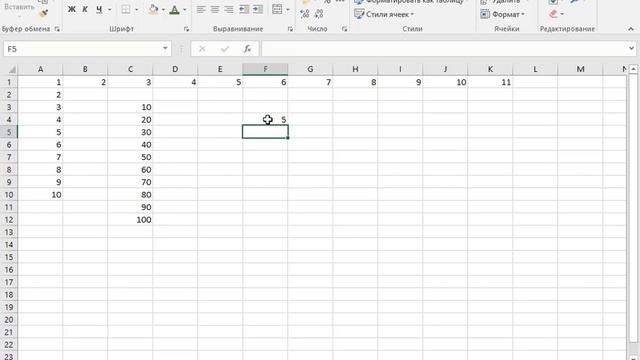Select cell A7 containing 7
Viewport: 640px width, 360px height.
click(40, 157)
